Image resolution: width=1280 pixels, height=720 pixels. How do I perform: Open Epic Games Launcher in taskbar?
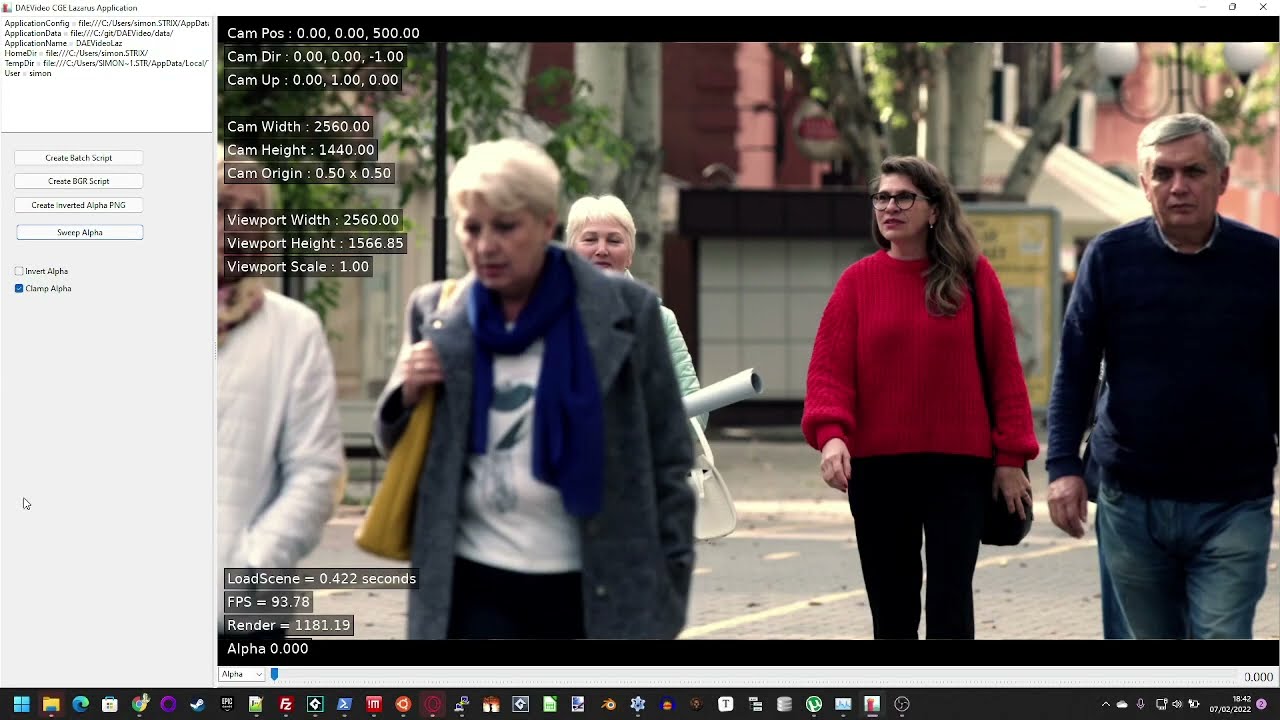[x=227, y=704]
